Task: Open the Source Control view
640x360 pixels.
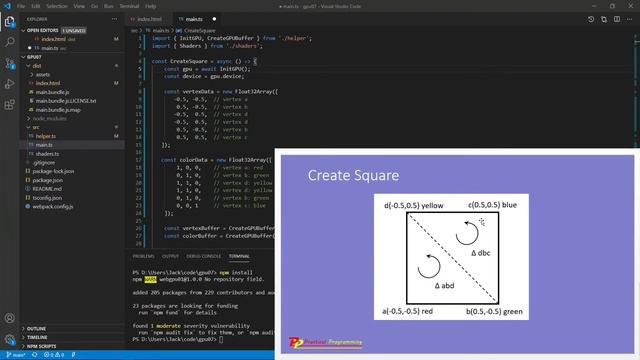Action: coord(9,63)
